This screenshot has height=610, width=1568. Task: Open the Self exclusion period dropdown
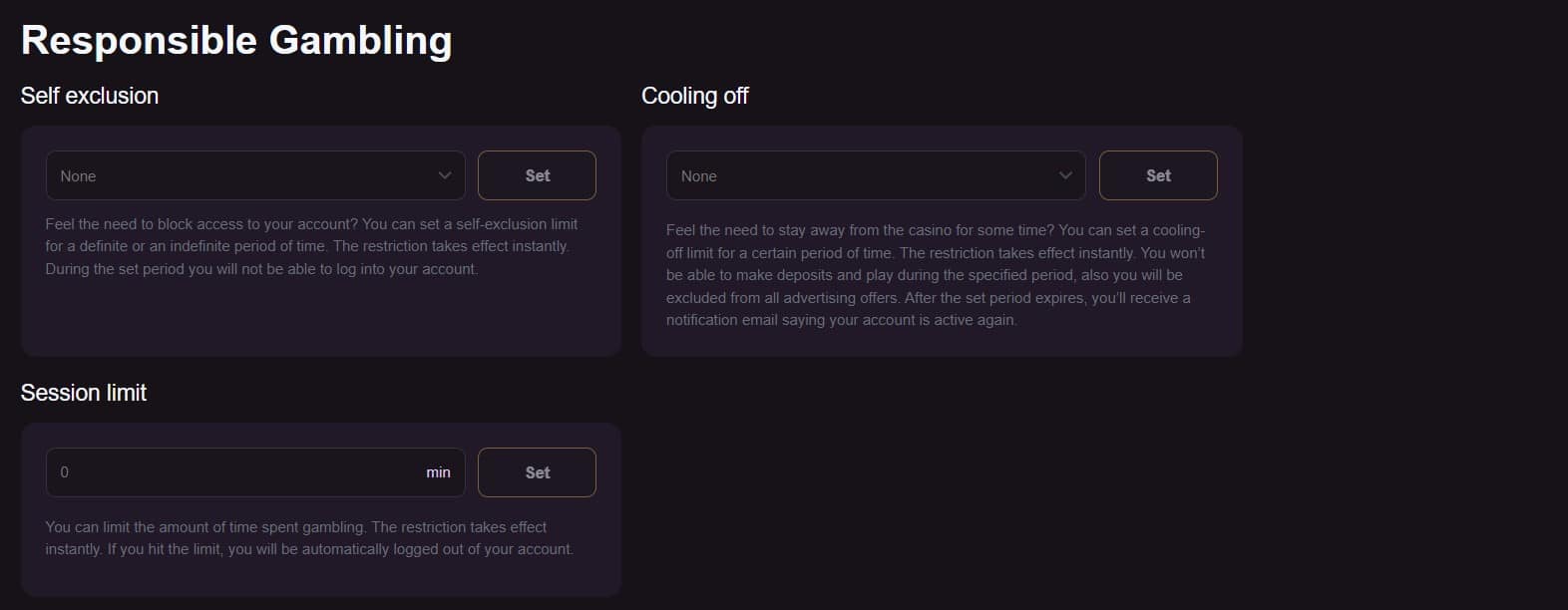pos(254,175)
